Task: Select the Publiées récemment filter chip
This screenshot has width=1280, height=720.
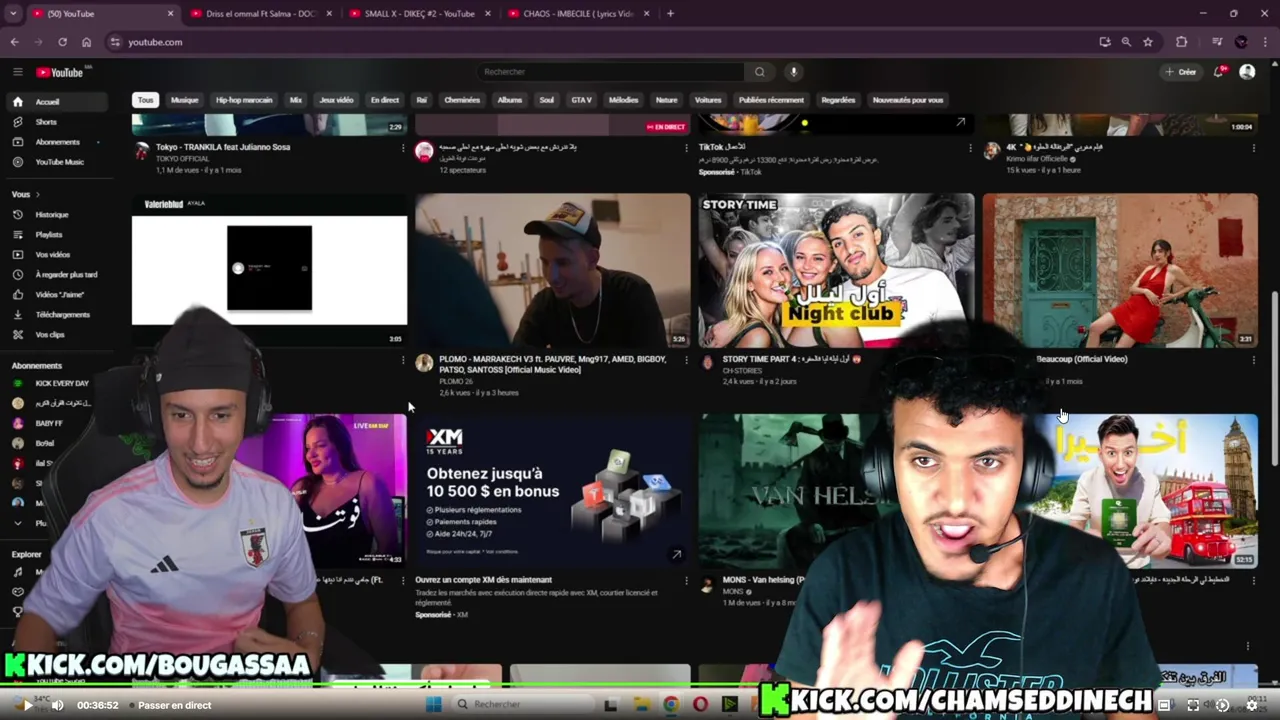Action: (x=771, y=100)
